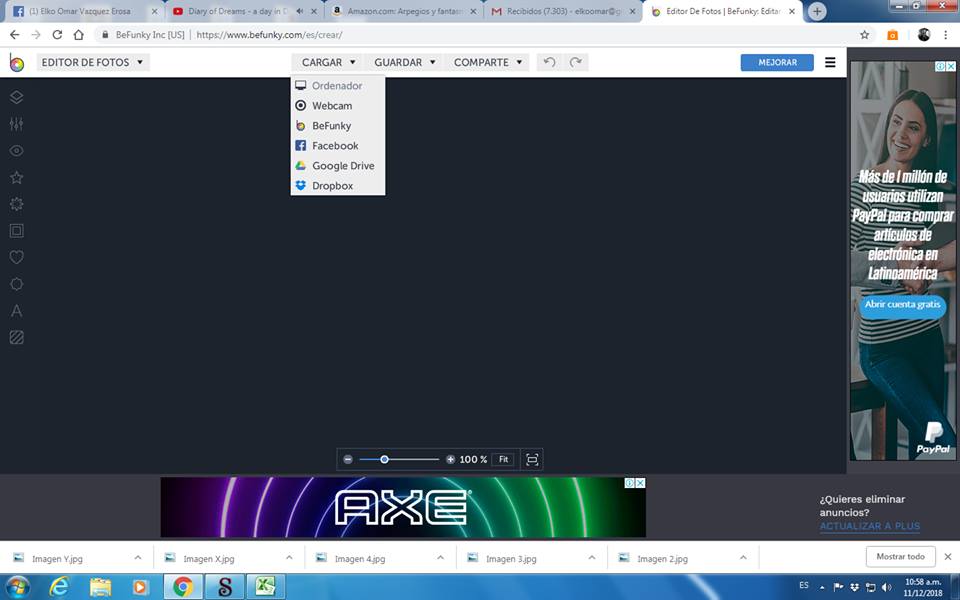The image size is (960, 600).
Task: Select Webcam in the Cargar menu
Action: [331, 106]
